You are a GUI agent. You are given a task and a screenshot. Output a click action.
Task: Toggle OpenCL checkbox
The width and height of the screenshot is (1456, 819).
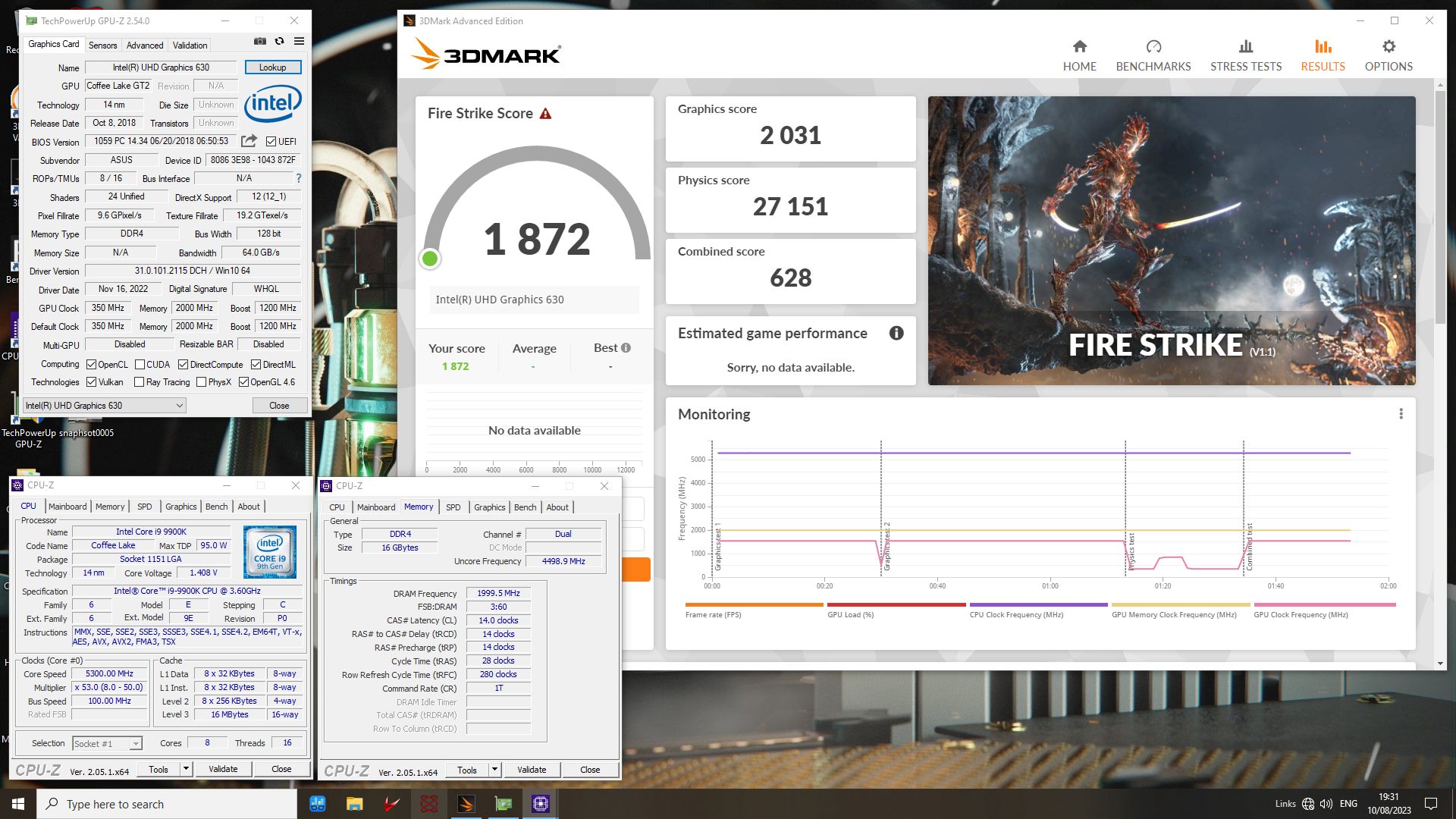(91, 365)
